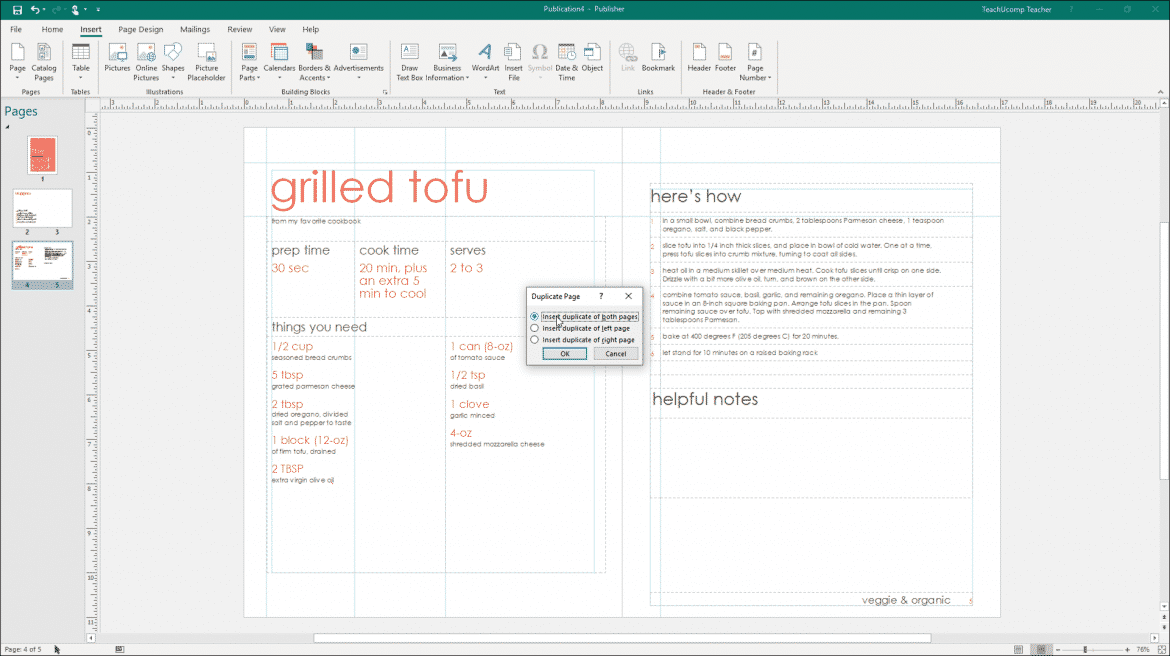
Task: Switch to the Page Design ribbon tab
Action: click(x=140, y=29)
